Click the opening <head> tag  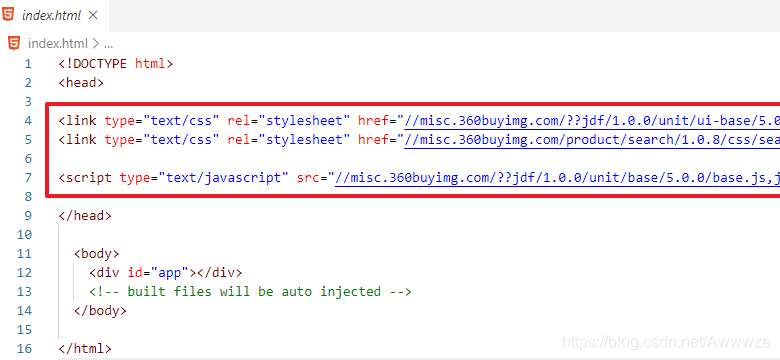click(81, 83)
